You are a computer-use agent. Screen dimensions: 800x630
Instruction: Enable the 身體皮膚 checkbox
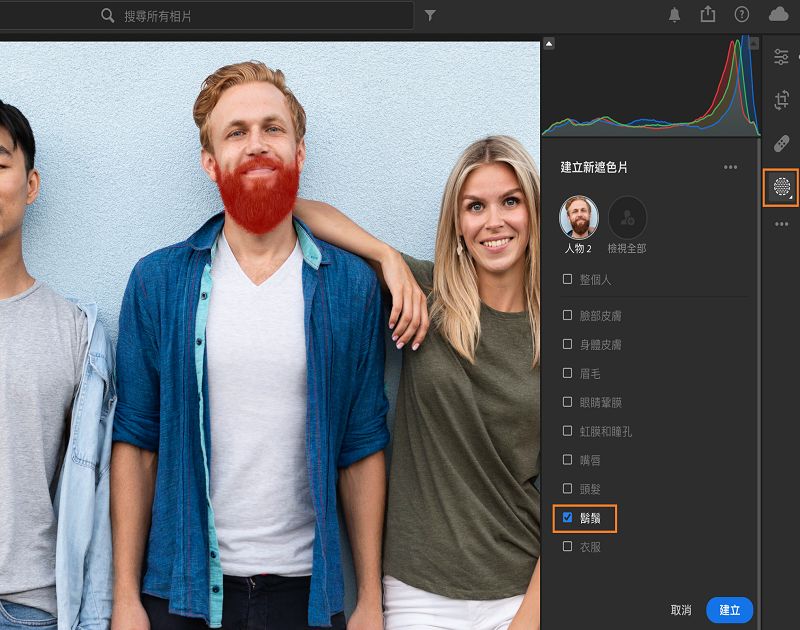pos(567,344)
